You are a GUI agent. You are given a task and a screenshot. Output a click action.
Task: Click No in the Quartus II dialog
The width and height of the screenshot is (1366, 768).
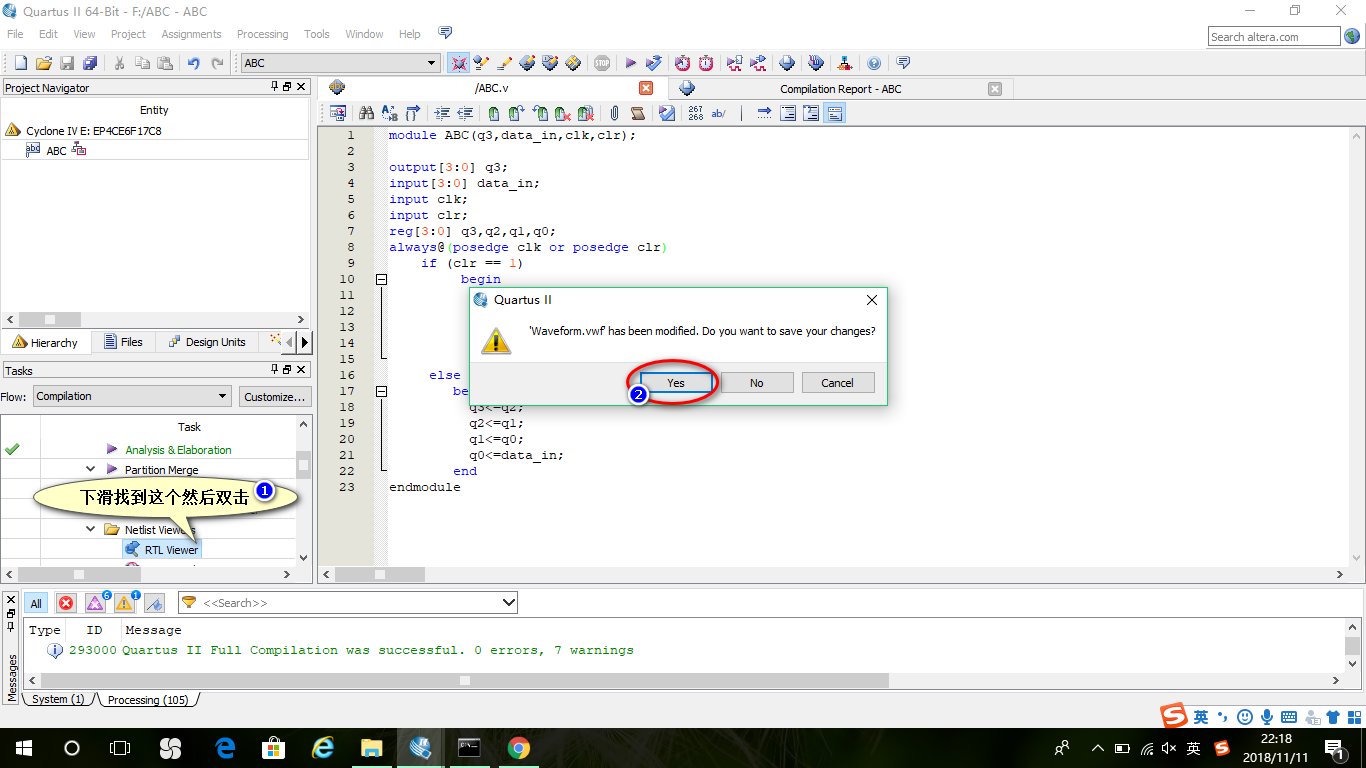click(757, 383)
